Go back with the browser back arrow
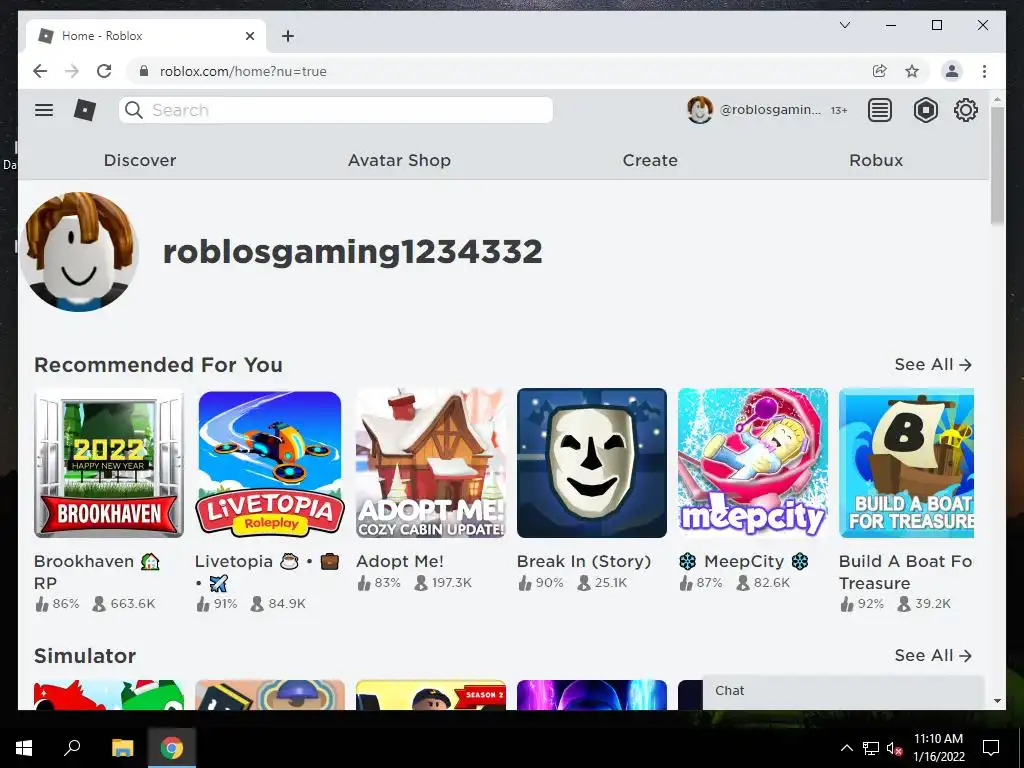 pyautogui.click(x=40, y=71)
